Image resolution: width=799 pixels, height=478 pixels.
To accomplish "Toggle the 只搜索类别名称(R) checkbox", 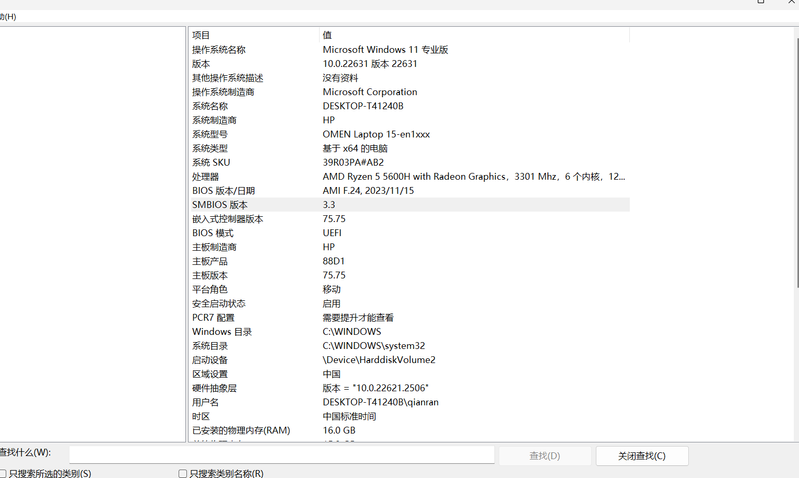I will tap(183, 473).
